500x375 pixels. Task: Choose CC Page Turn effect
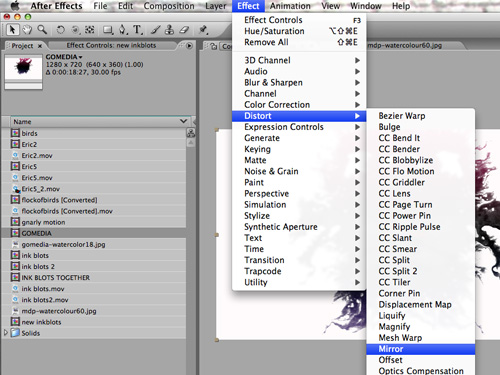pyautogui.click(x=421, y=205)
